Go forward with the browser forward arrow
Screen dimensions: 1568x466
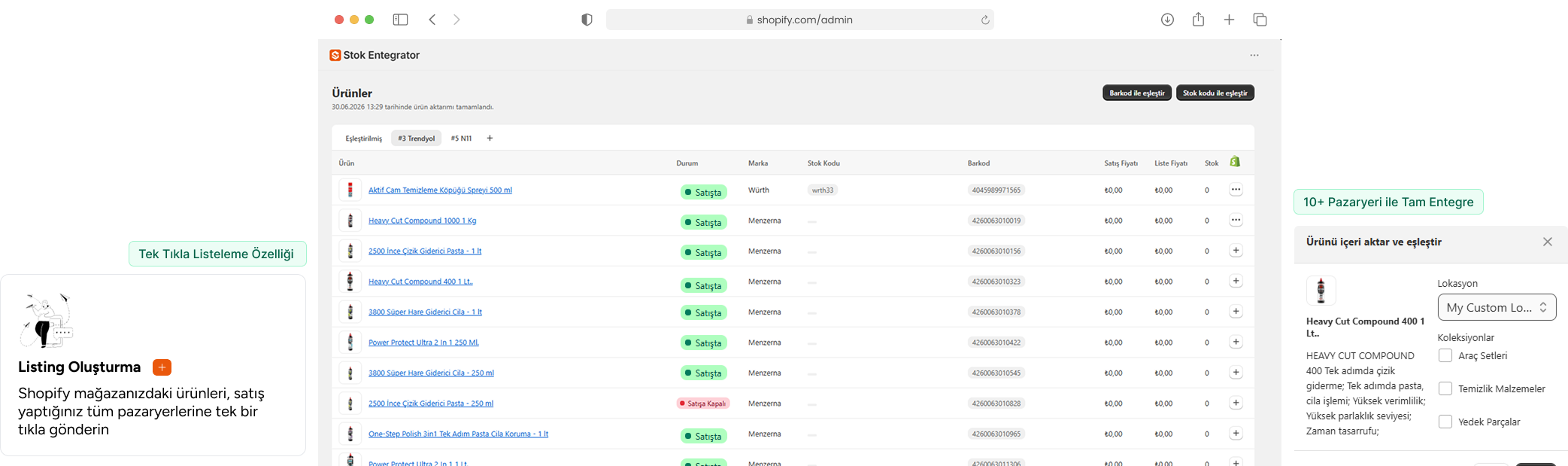(x=456, y=20)
